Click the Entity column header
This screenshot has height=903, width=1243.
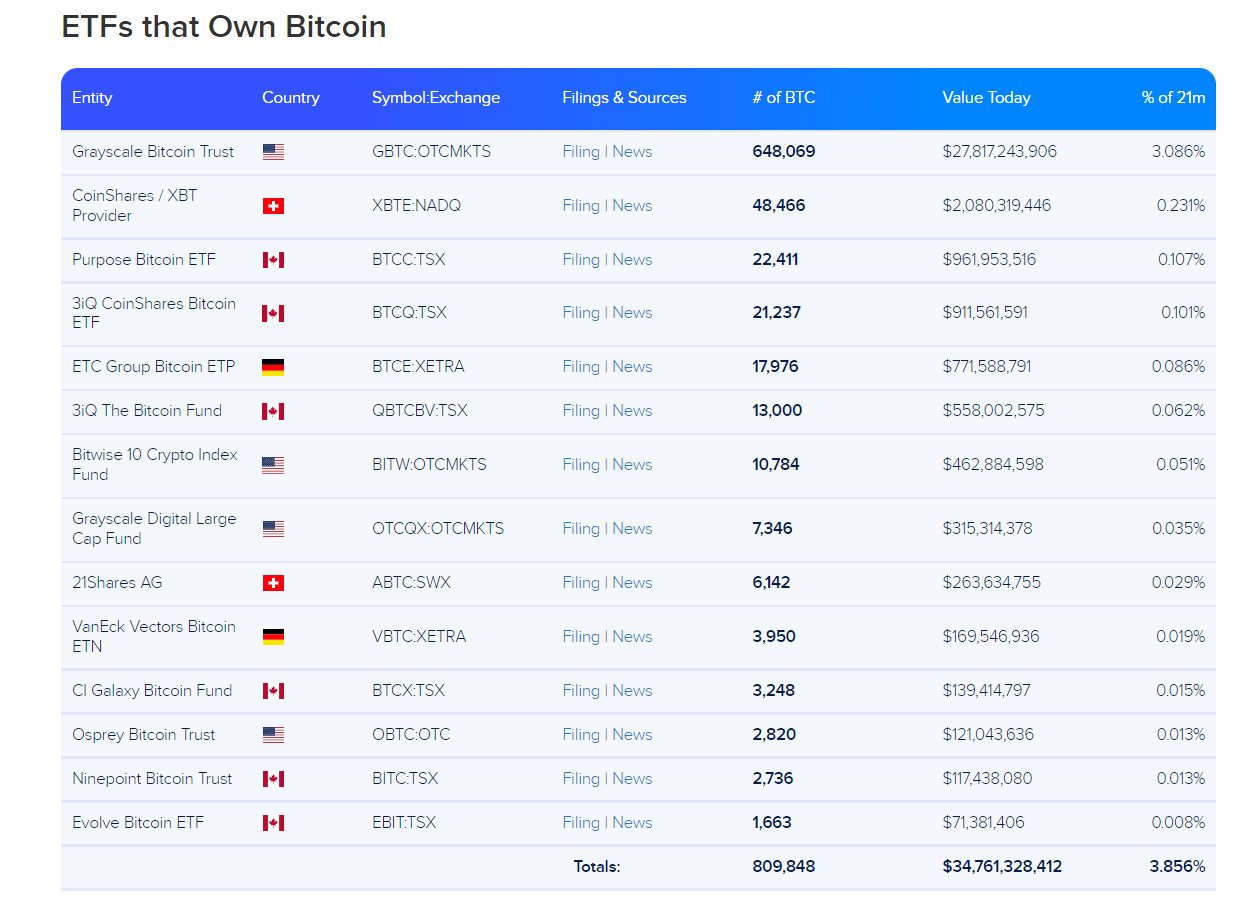point(92,98)
